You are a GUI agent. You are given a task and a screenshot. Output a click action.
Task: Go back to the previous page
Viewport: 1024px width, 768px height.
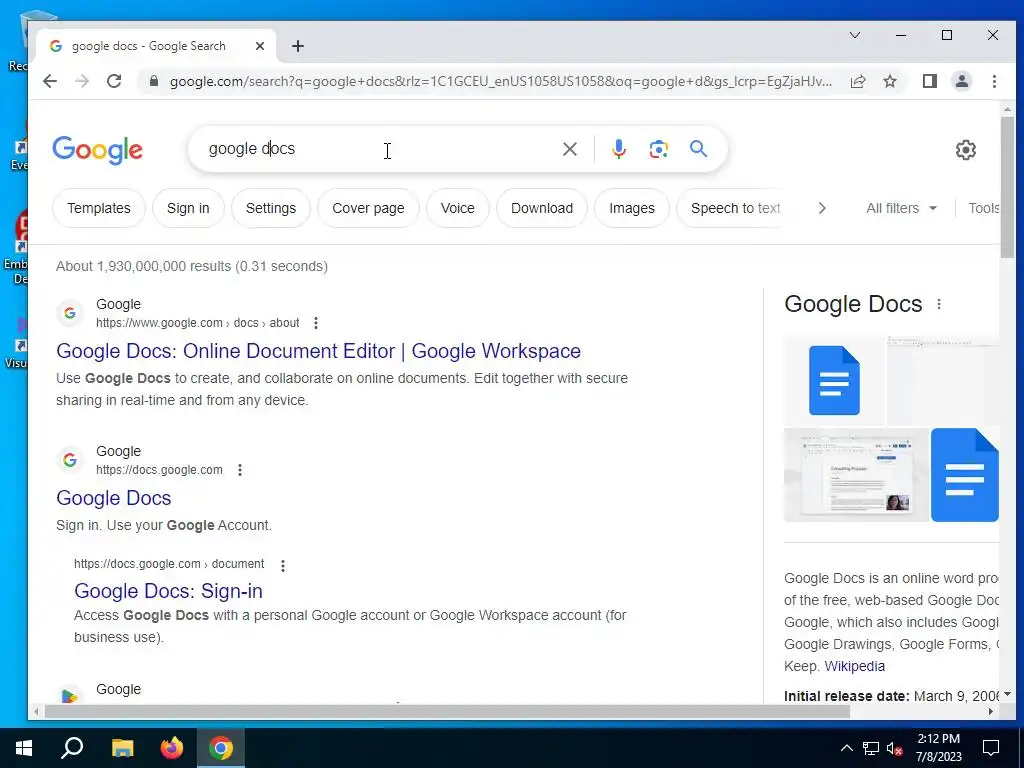[x=50, y=81]
